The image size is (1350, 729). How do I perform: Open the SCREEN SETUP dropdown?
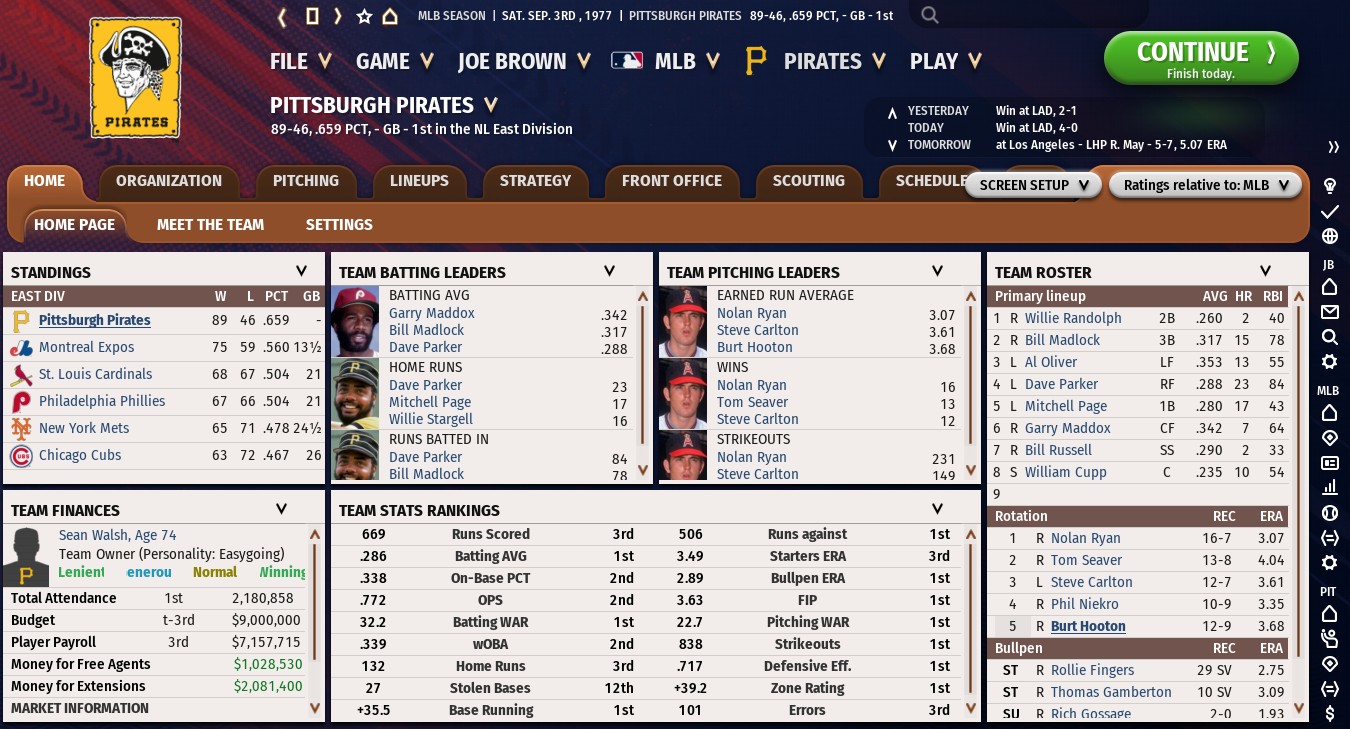click(1033, 185)
